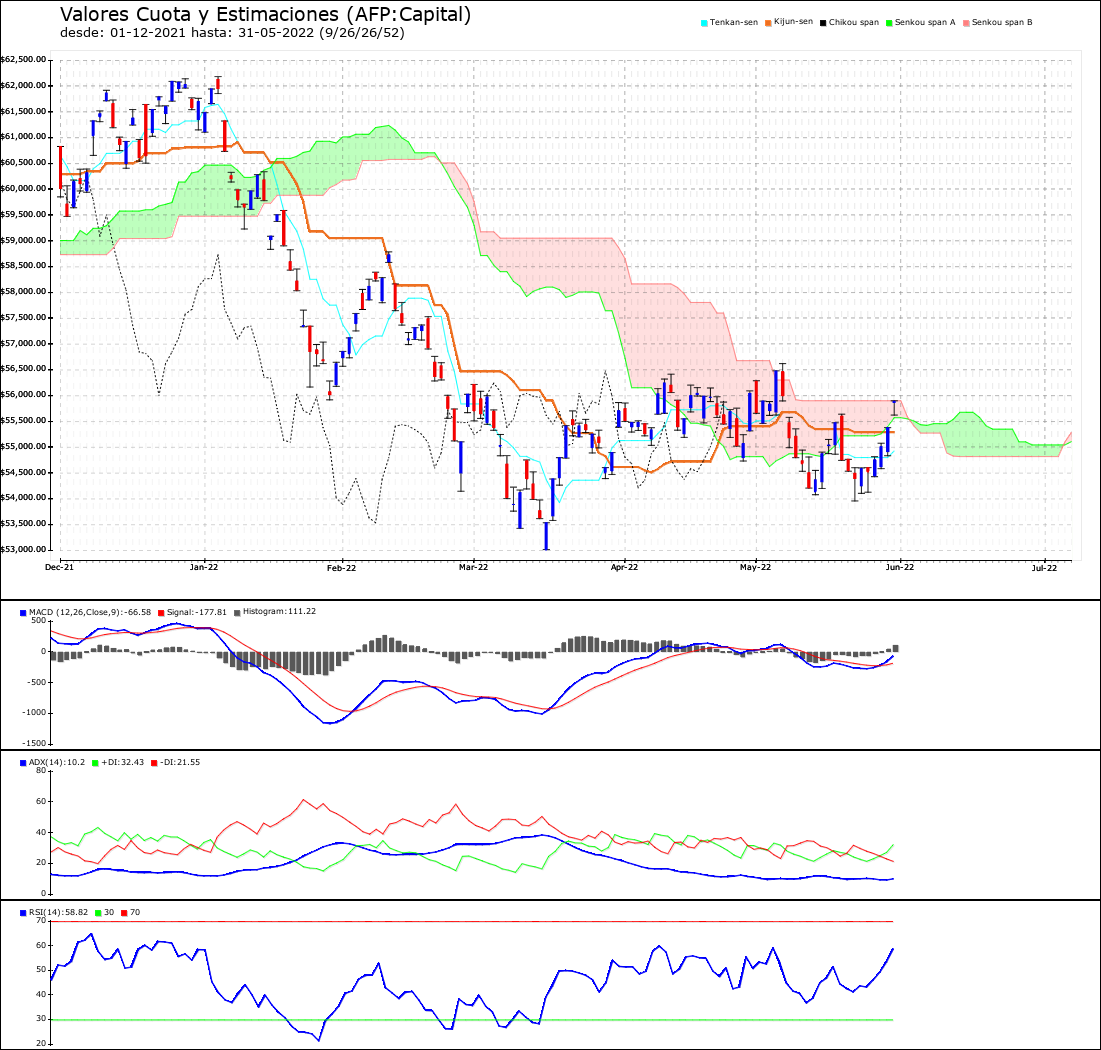Viewport: 1101px width, 1050px height.
Task: Click the Tenkan-sen legend label
Action: pos(734,22)
